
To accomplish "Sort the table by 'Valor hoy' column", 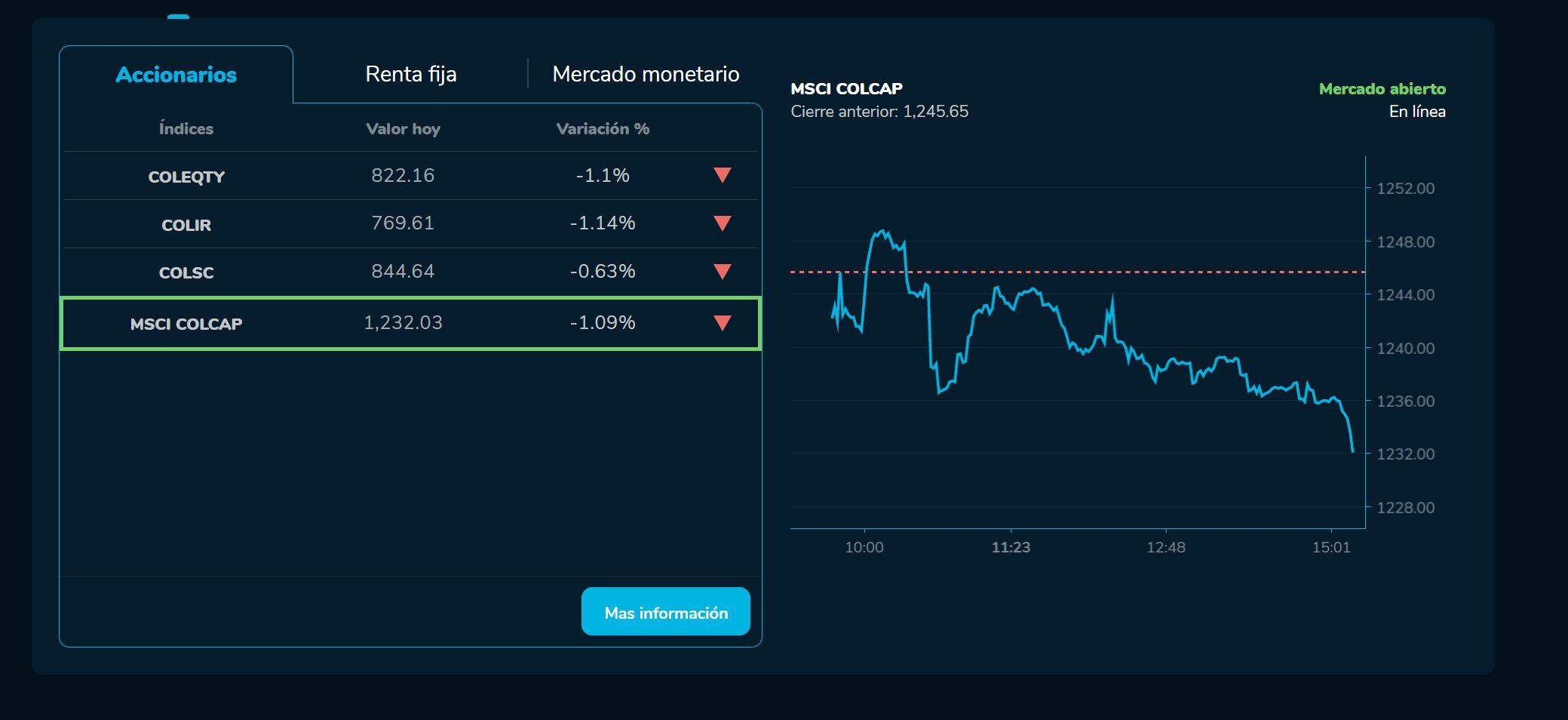I will coord(404,128).
